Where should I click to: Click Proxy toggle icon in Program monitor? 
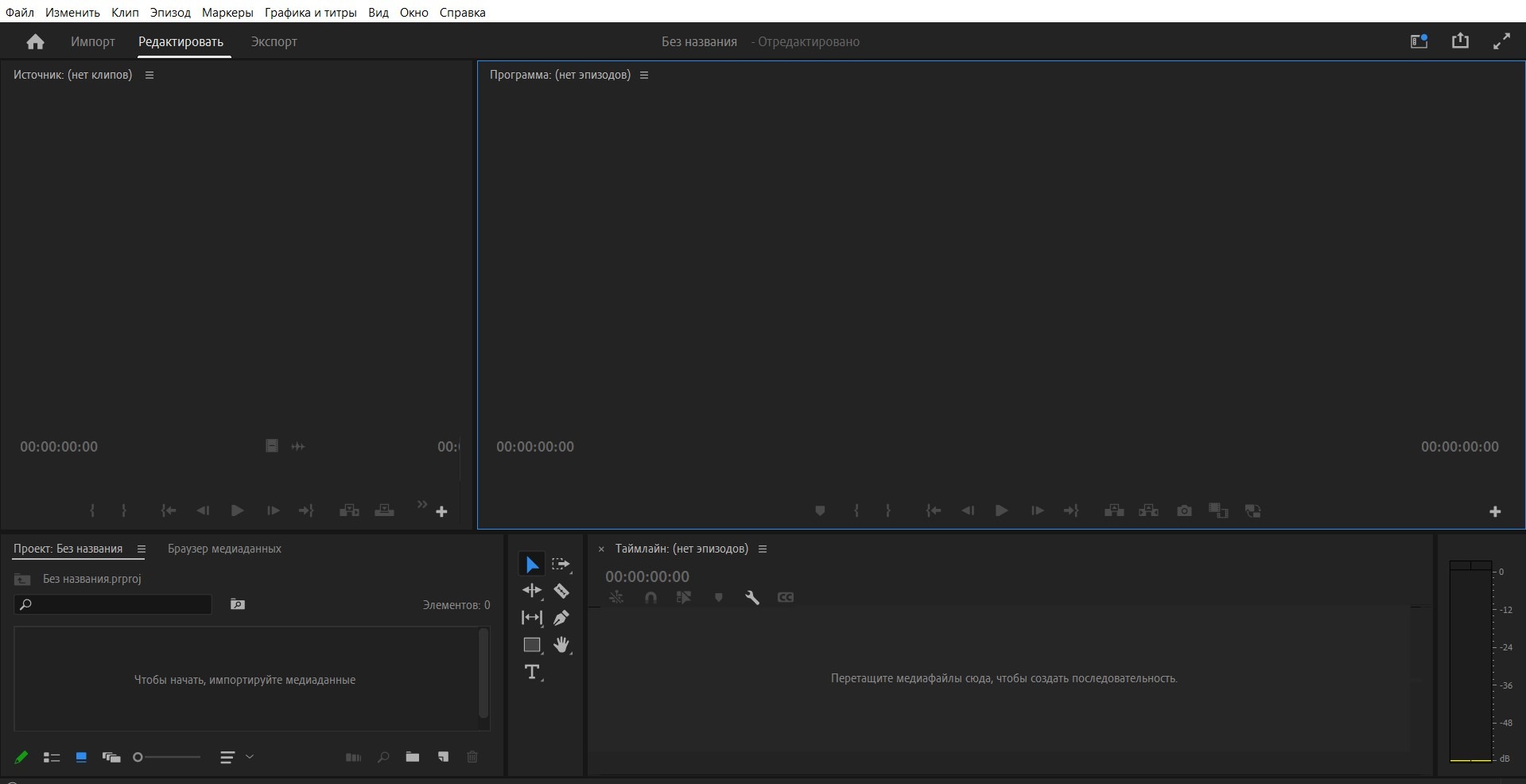tap(1253, 510)
